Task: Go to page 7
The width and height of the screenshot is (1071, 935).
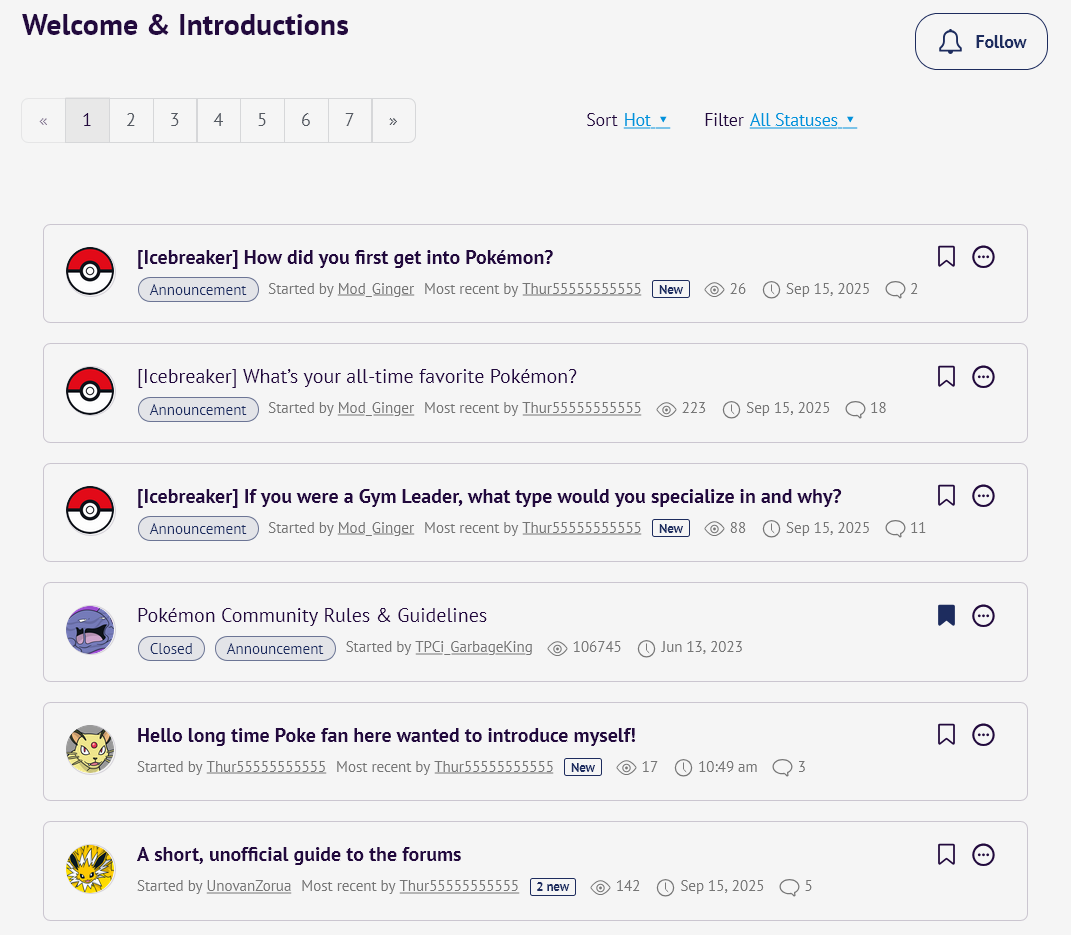Action: click(x=350, y=121)
